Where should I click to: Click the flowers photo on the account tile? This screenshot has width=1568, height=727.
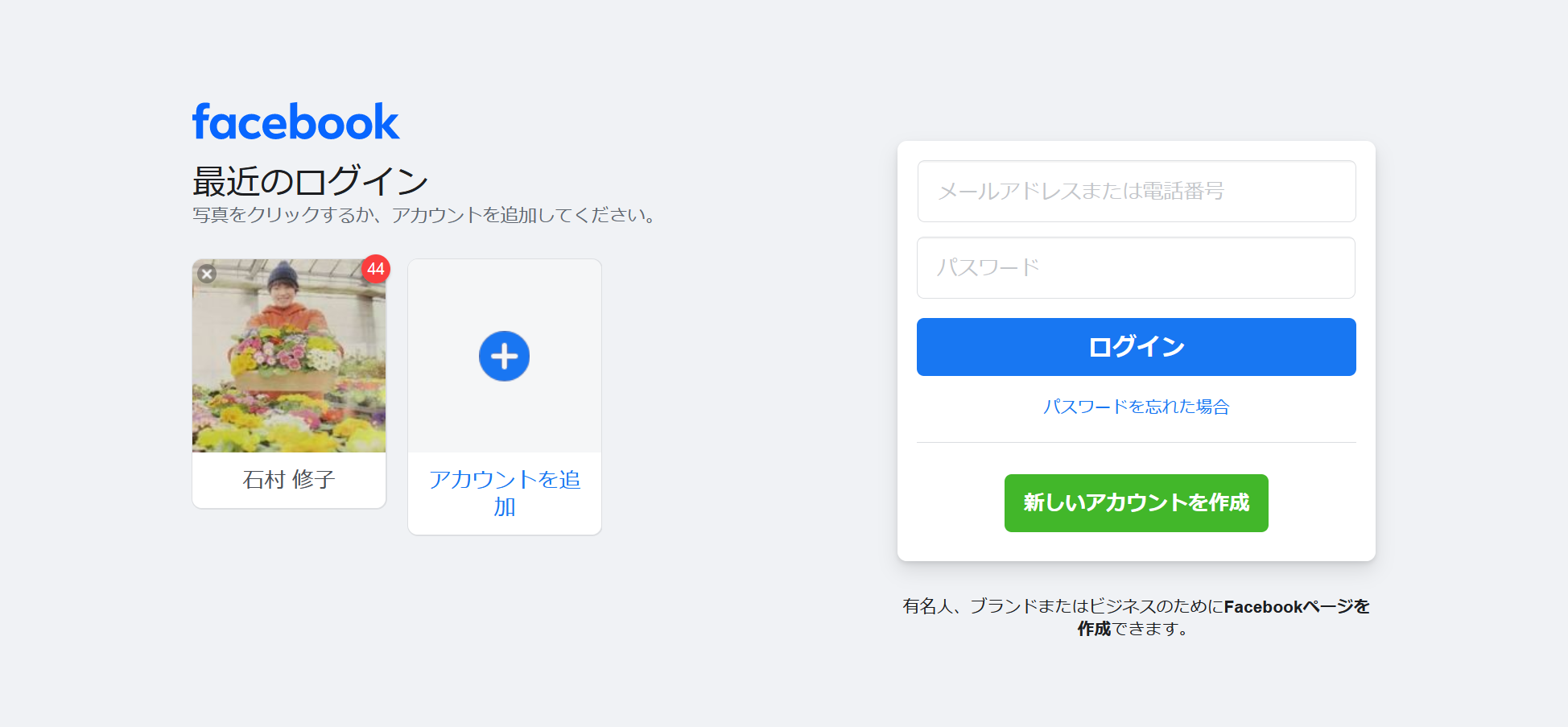point(288,386)
